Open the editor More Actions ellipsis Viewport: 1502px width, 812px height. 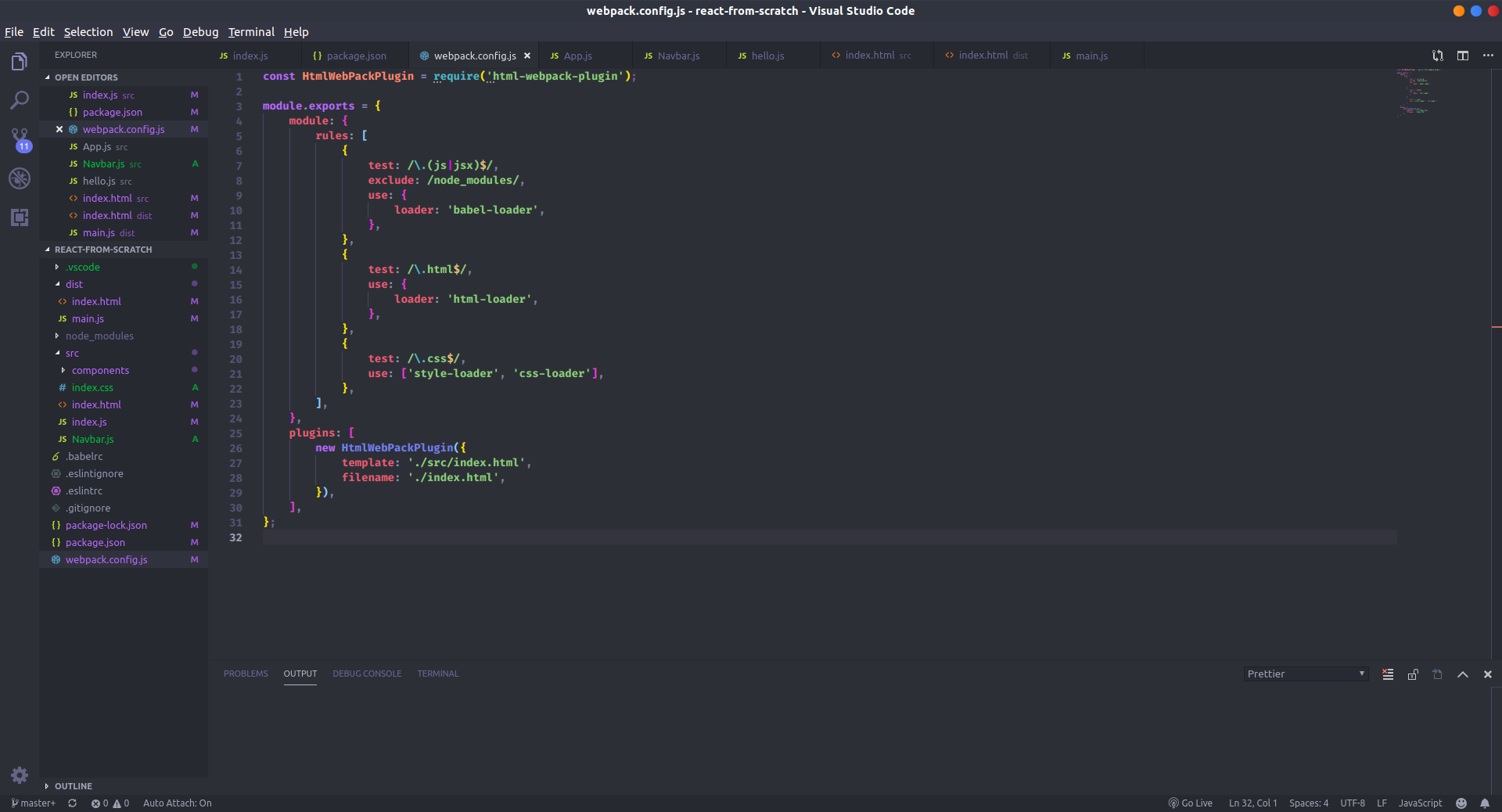click(1488, 56)
